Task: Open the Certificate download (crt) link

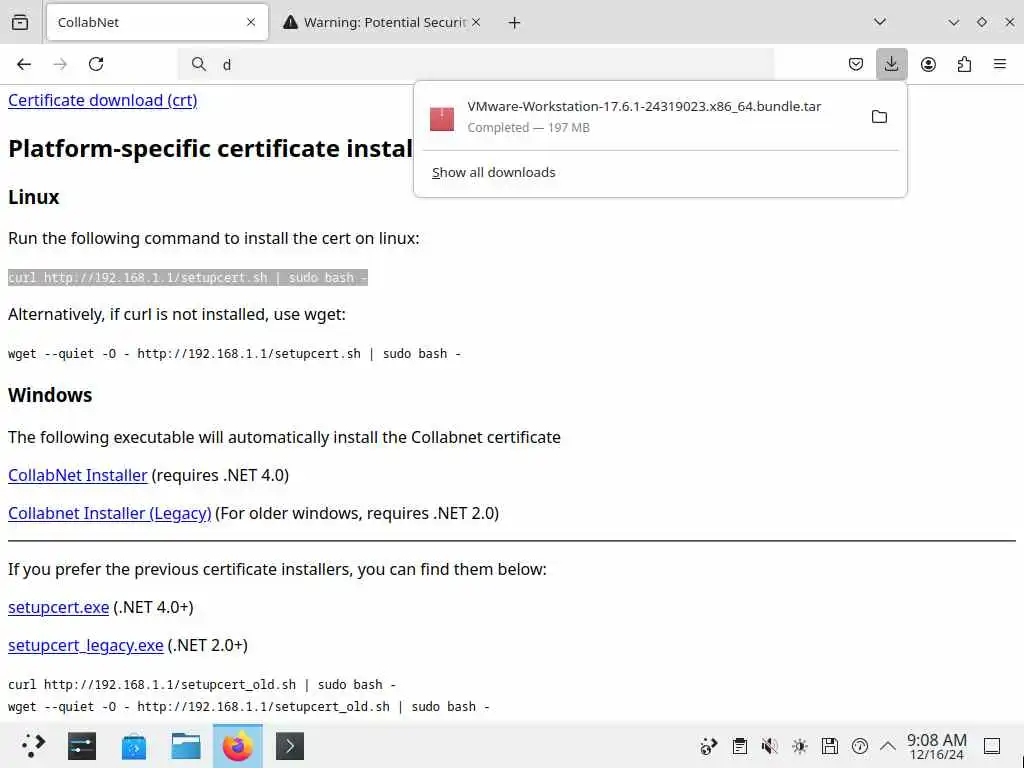Action: point(103,101)
